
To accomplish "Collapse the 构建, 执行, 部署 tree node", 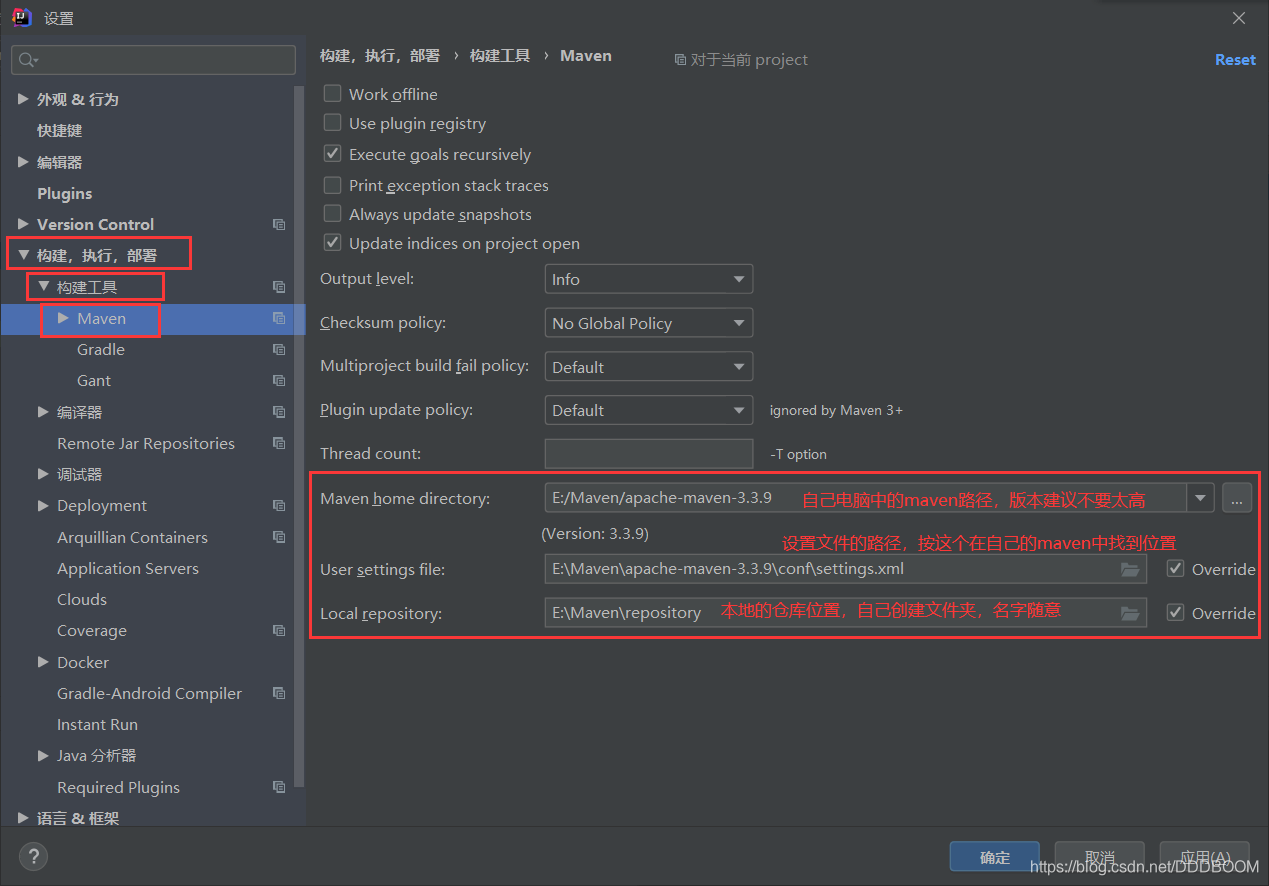I will [x=23, y=256].
